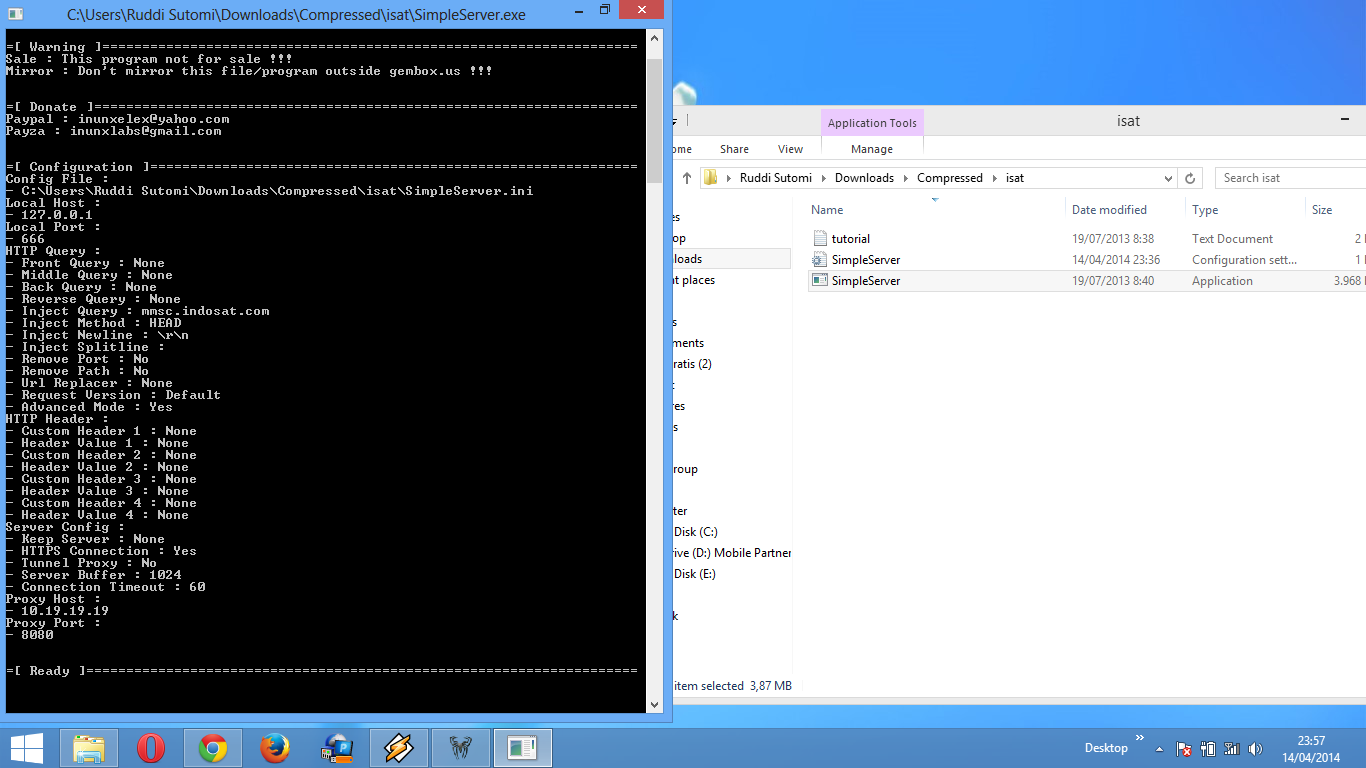Click the Desktop toolbar label on taskbar
The height and width of the screenshot is (768, 1366).
pyautogui.click(x=1106, y=748)
